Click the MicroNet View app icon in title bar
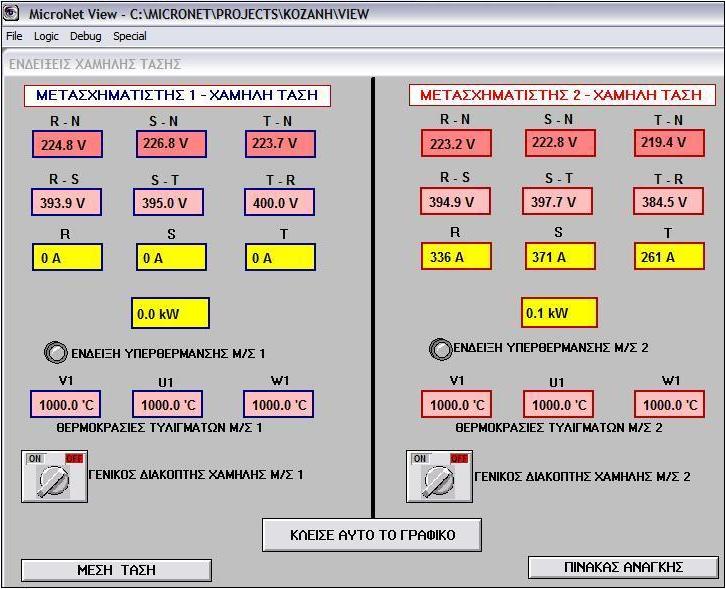The width and height of the screenshot is (726, 589). coord(11,13)
